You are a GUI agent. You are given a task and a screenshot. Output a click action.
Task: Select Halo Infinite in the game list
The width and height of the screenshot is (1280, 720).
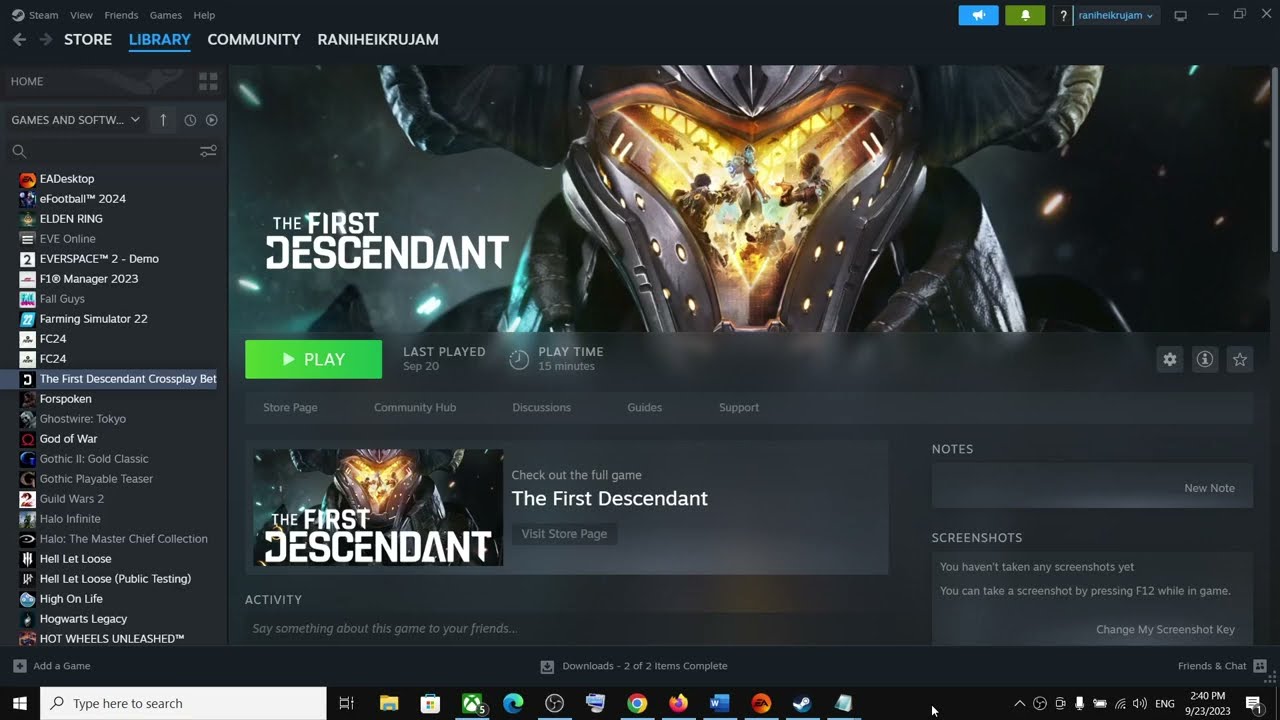(x=70, y=519)
